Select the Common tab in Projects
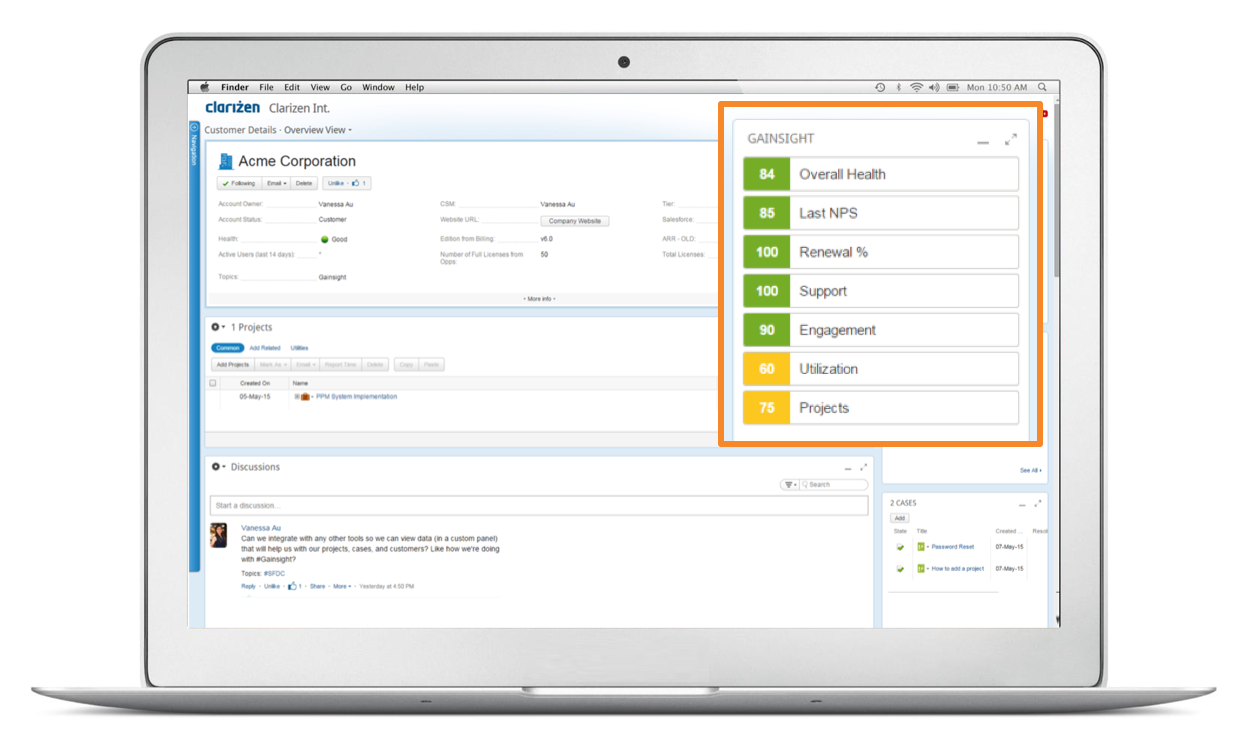1244x751 pixels. point(228,348)
